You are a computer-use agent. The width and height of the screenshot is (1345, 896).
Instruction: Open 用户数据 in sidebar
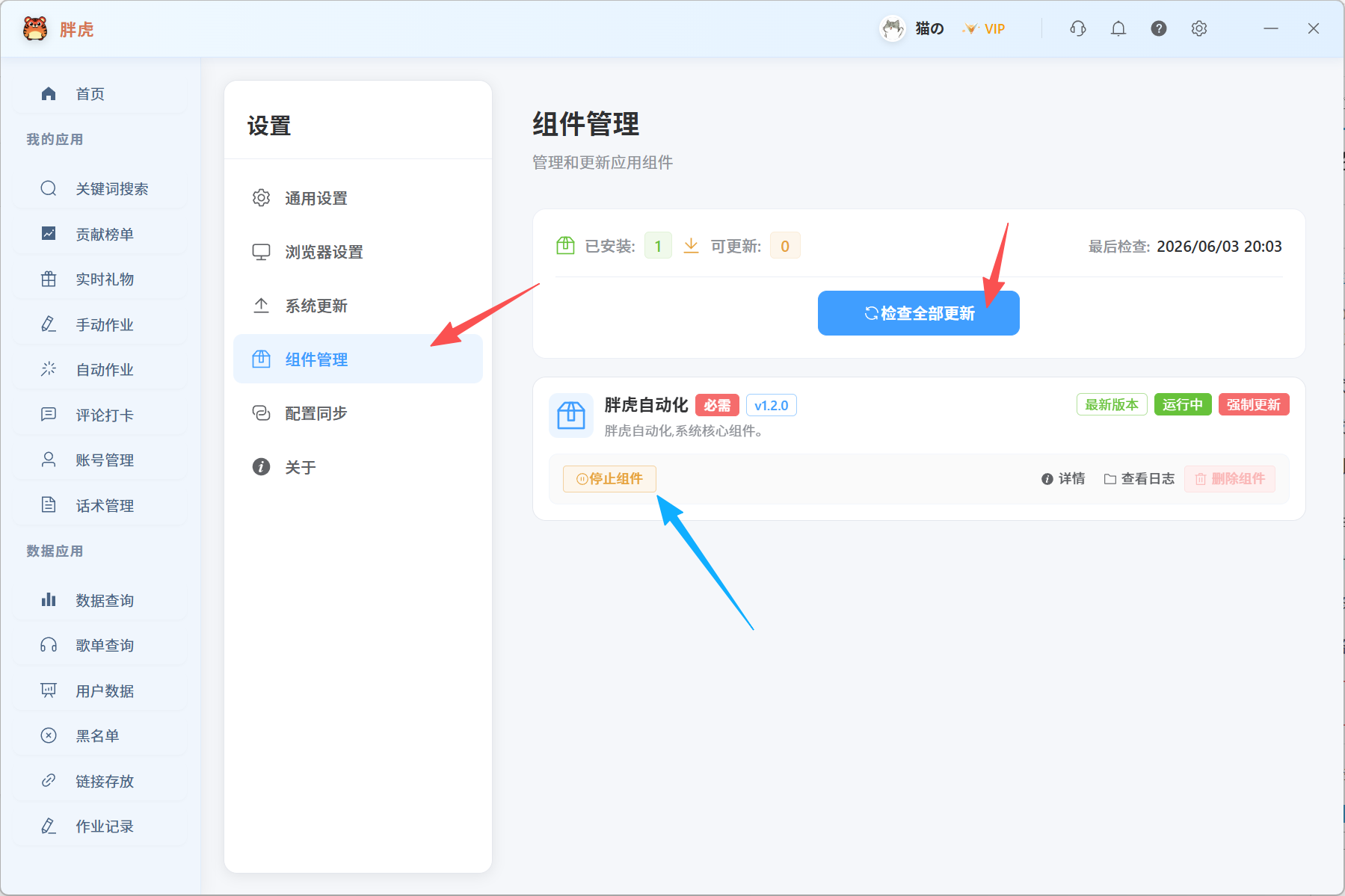[x=100, y=690]
